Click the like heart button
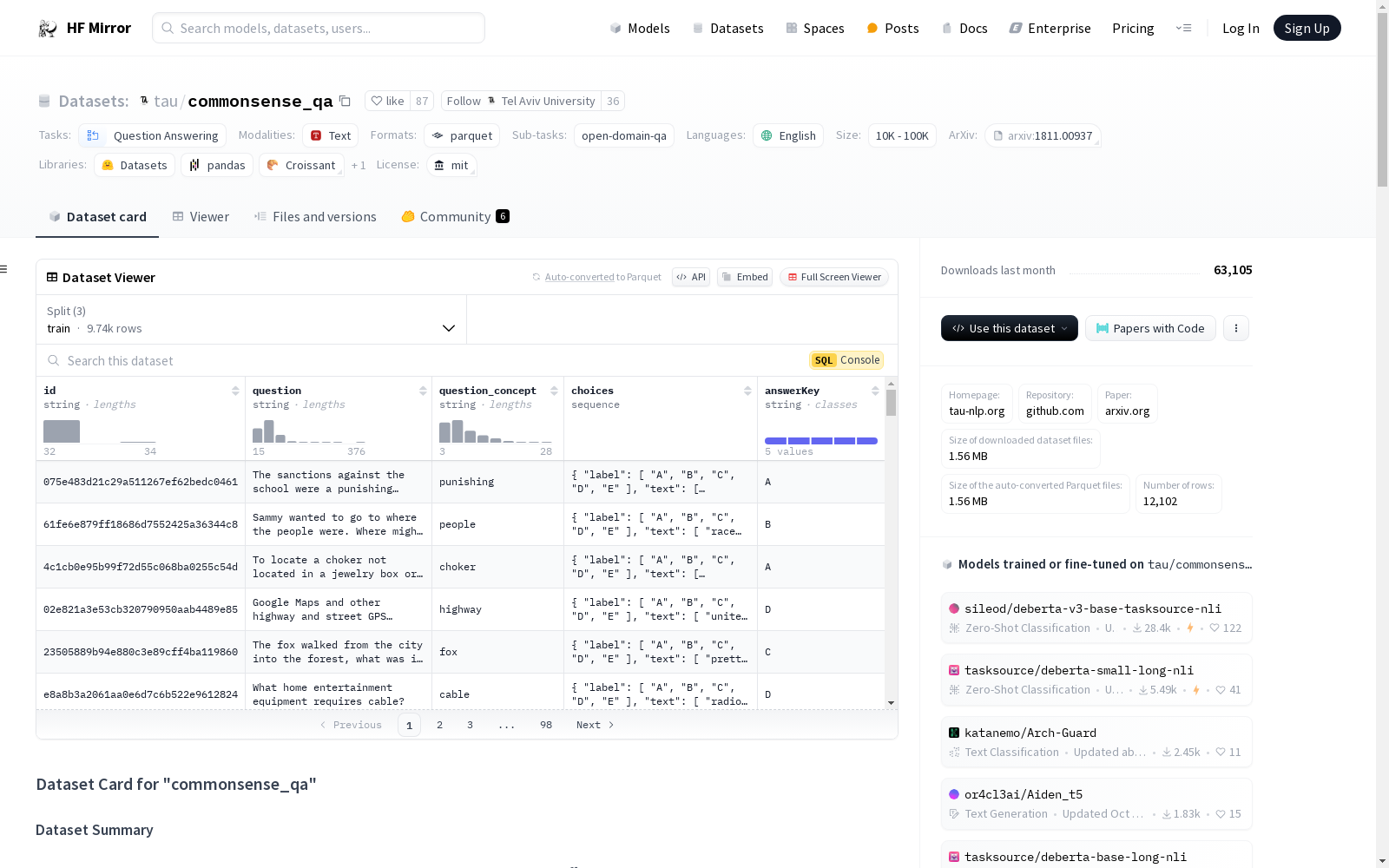 (x=387, y=101)
